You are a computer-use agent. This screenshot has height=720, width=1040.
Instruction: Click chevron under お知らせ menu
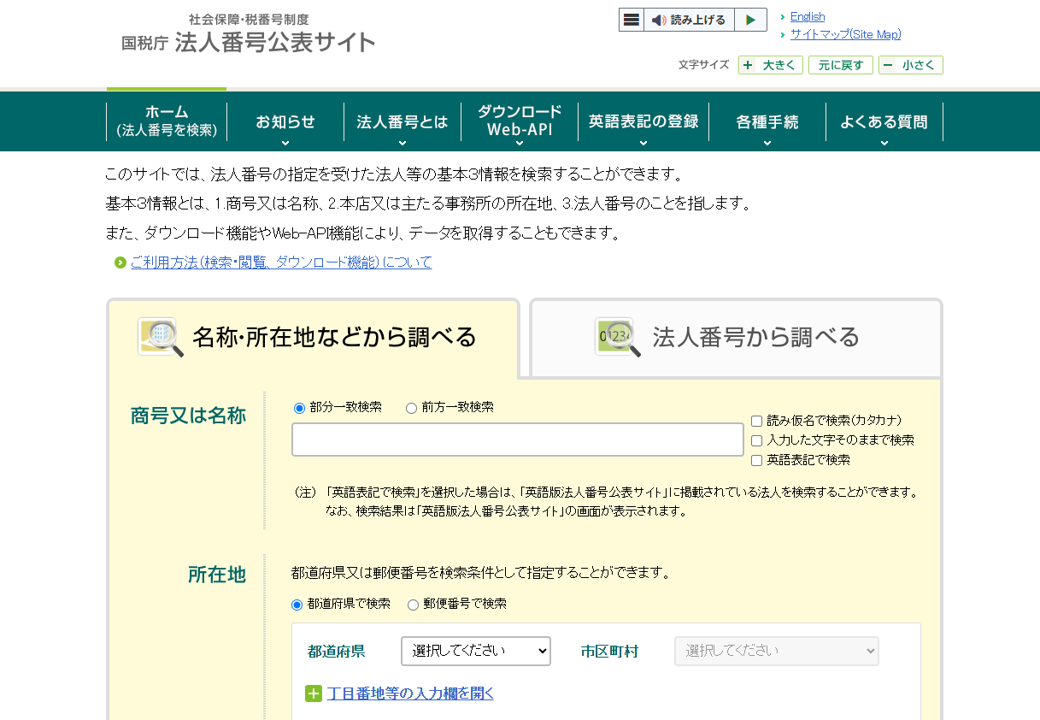pos(285,143)
